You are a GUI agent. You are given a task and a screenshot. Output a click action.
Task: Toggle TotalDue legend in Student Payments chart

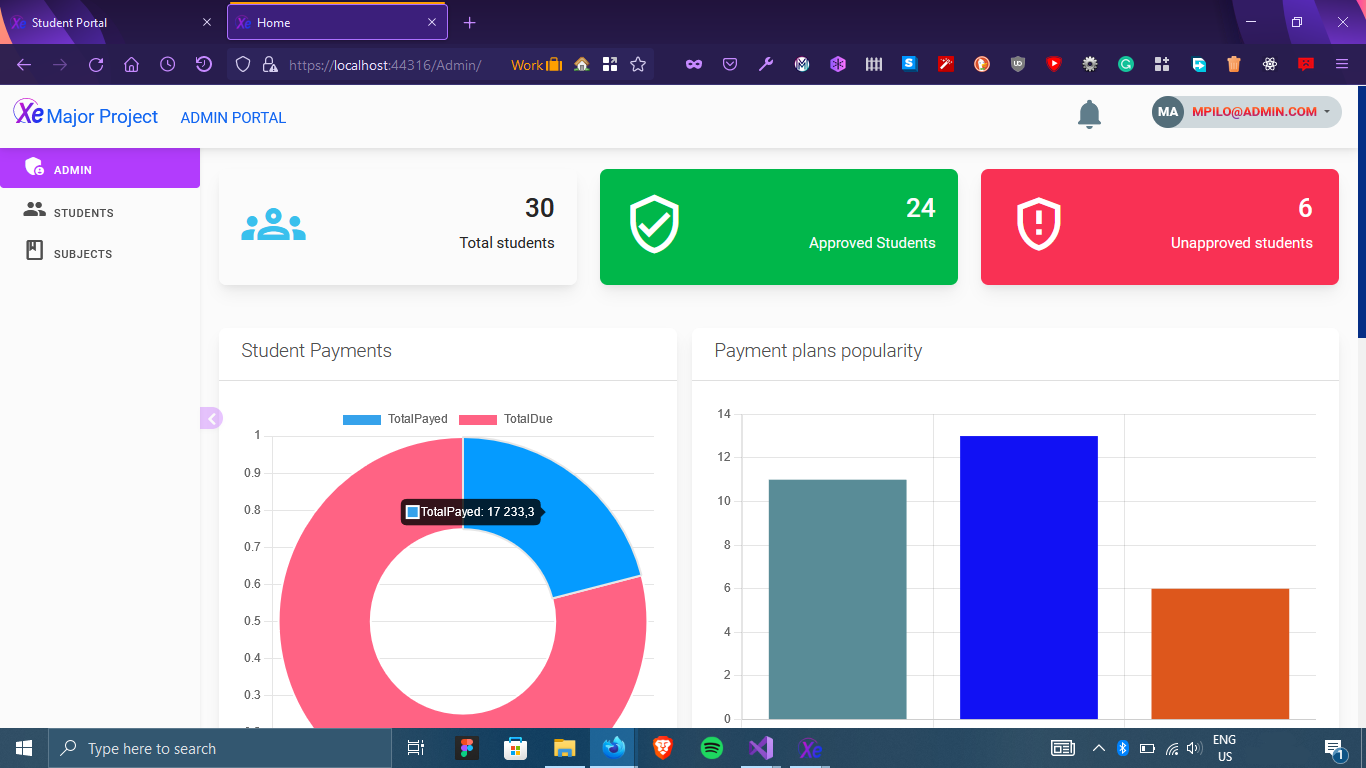pyautogui.click(x=506, y=419)
